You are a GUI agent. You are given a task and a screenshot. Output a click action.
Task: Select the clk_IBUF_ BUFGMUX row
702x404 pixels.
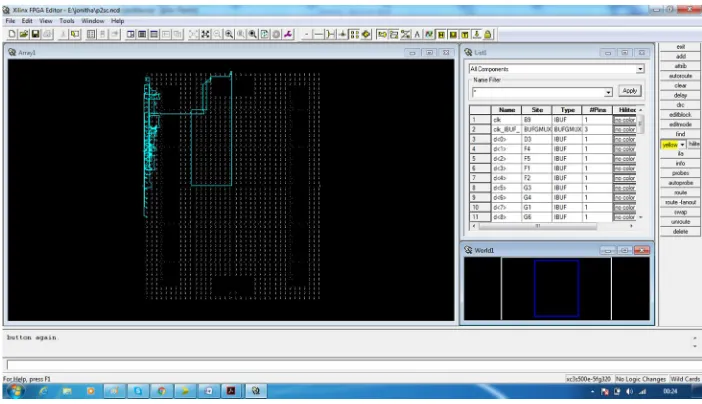pos(552,129)
